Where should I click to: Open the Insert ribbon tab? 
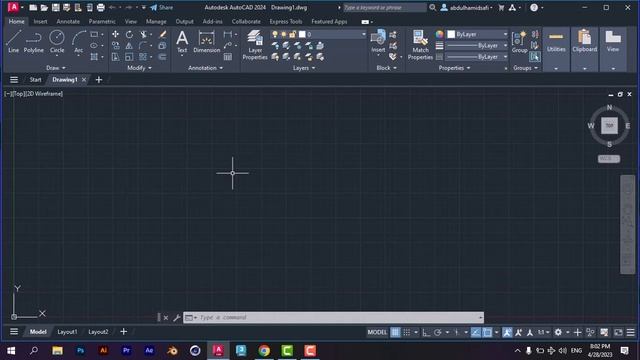pos(40,21)
